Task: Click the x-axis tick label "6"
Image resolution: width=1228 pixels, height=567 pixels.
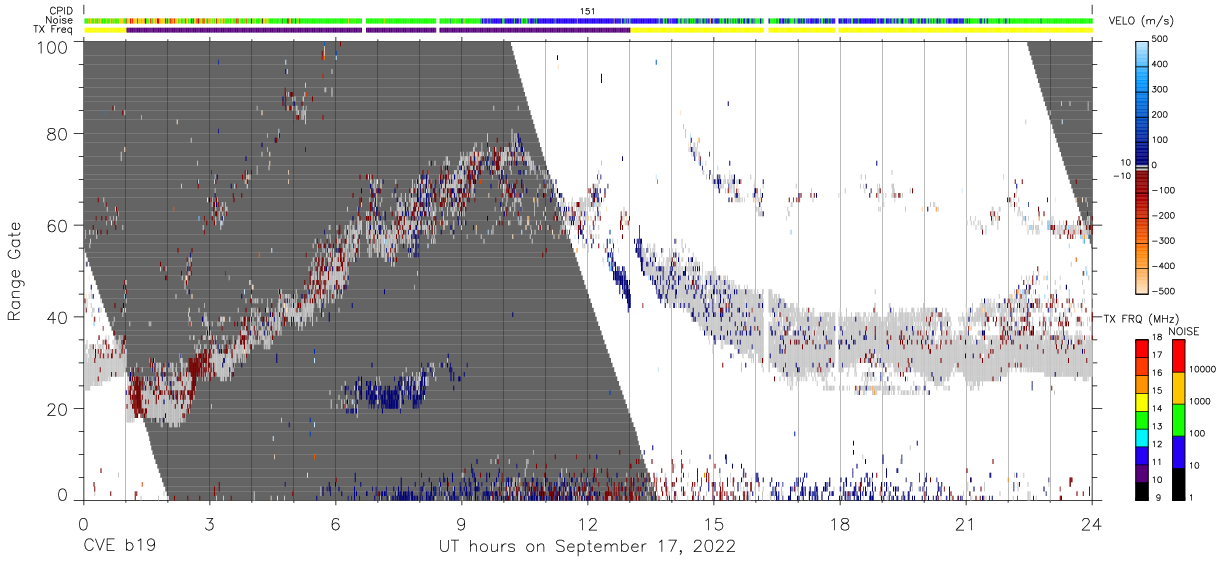Action: tap(335, 524)
